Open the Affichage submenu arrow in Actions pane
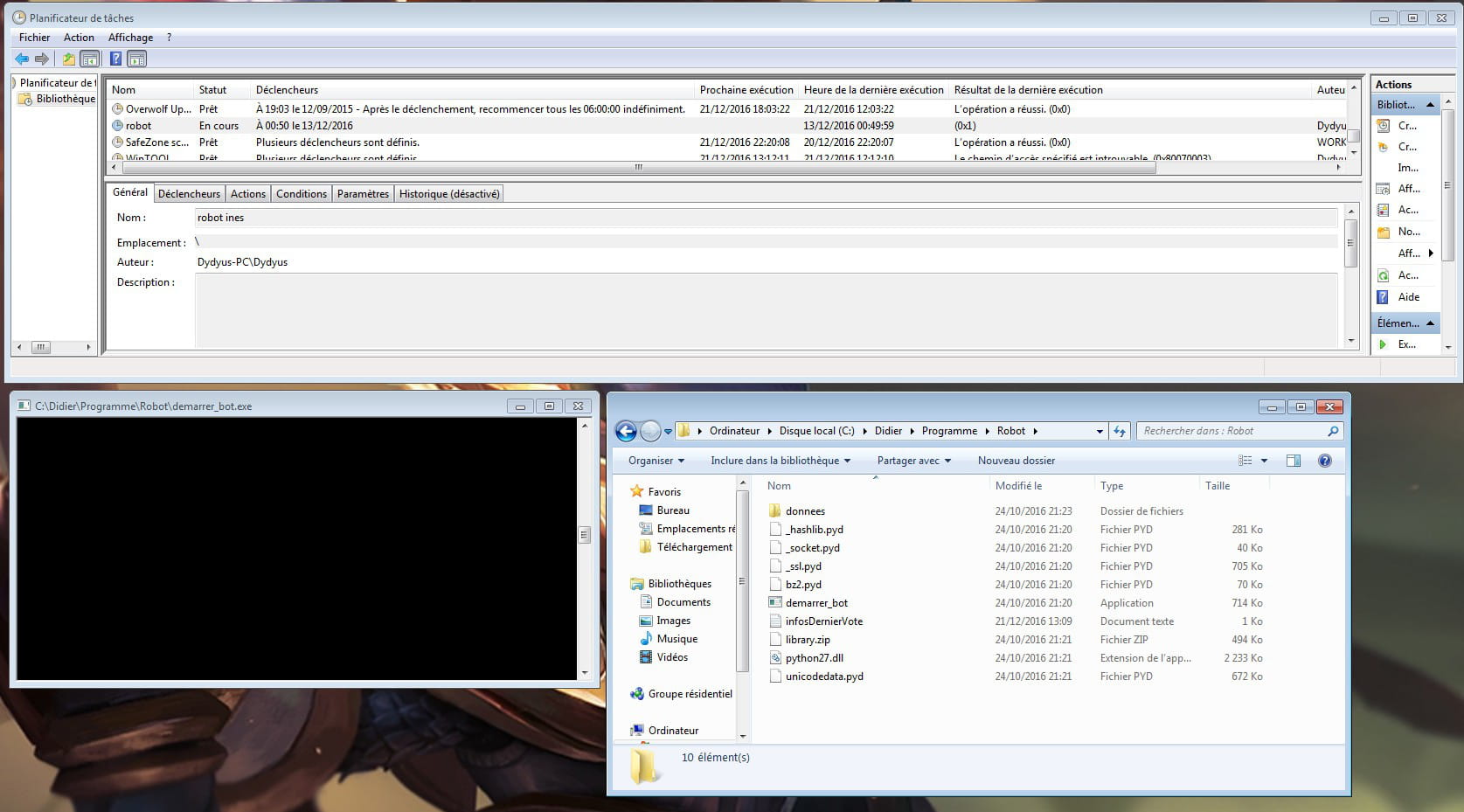The image size is (1464, 812). click(x=1431, y=253)
